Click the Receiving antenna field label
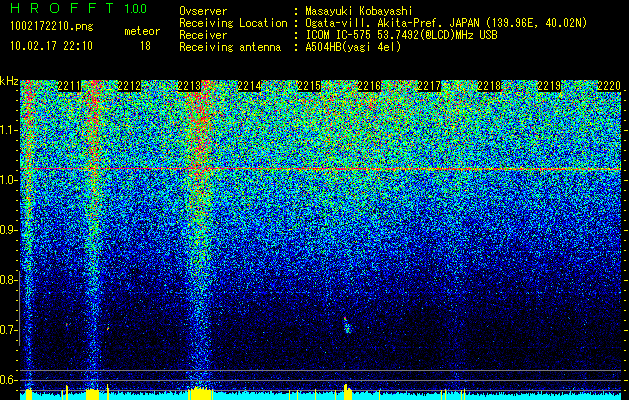The image size is (629, 400). pos(230,47)
